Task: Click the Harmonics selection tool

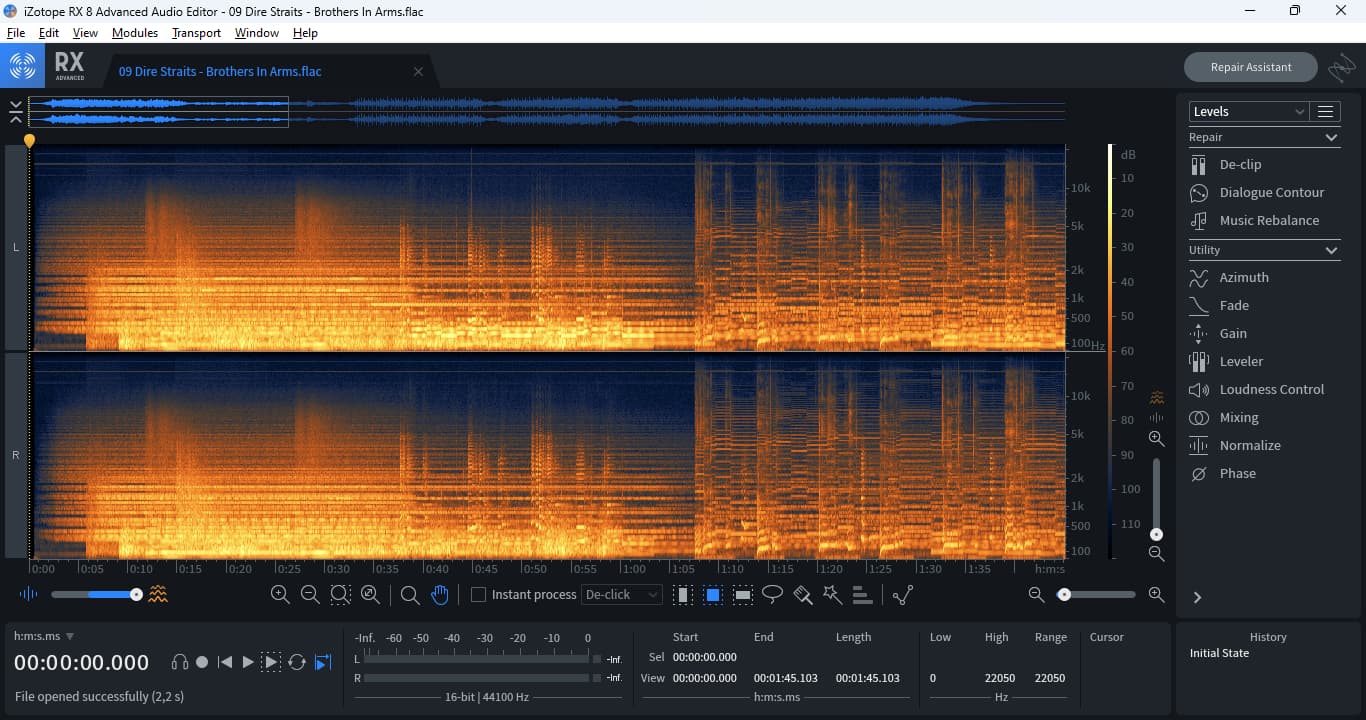Action: [x=862, y=594]
